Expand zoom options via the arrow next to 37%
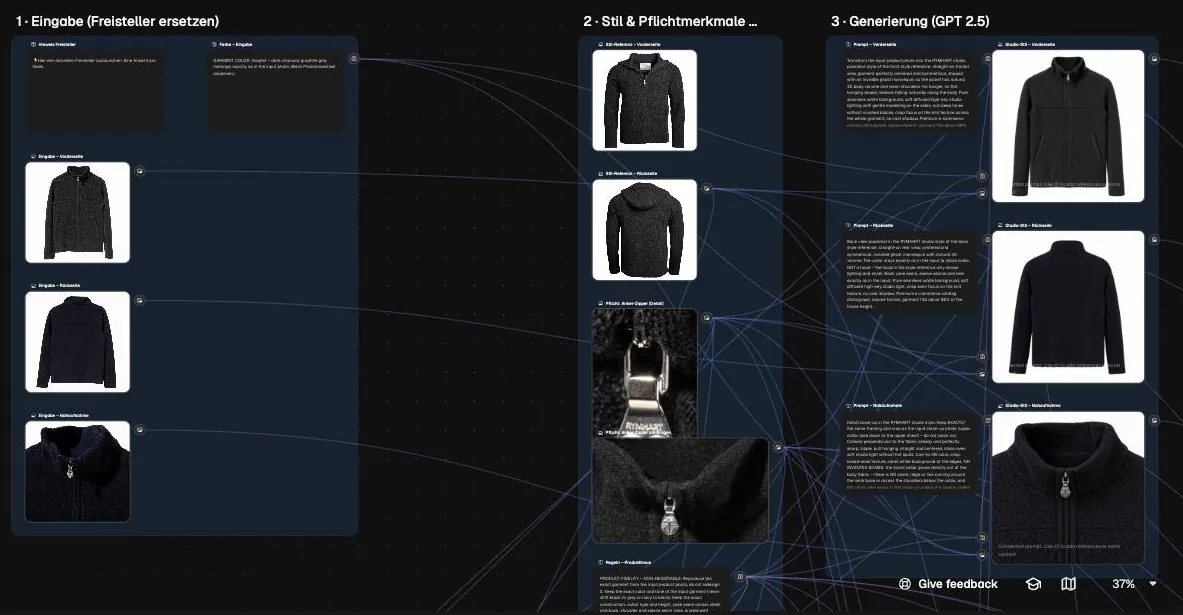This screenshot has width=1183, height=615. pyautogui.click(x=1153, y=584)
